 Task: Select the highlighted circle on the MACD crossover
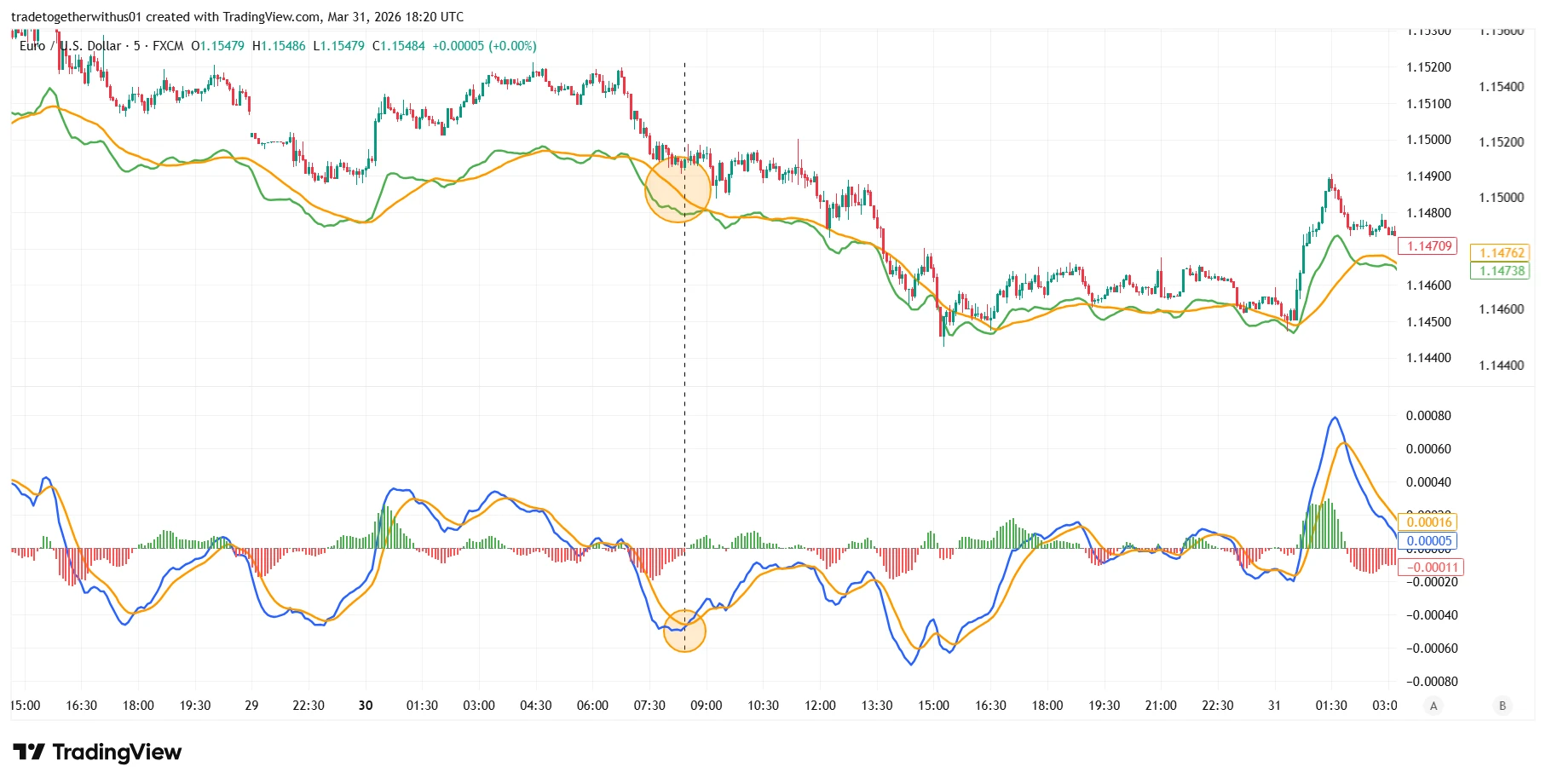click(x=684, y=631)
